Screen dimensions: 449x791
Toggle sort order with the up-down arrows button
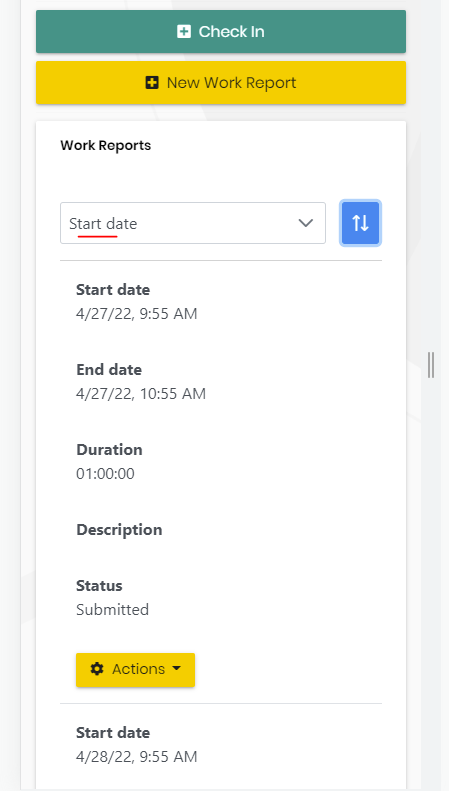pyautogui.click(x=360, y=223)
